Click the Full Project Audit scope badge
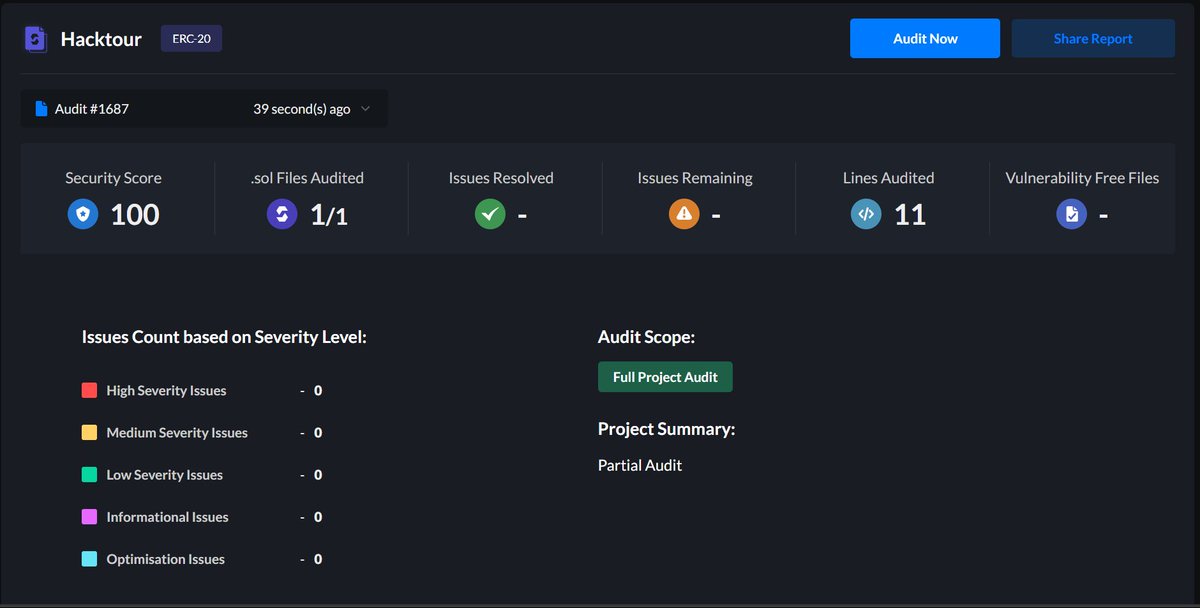This screenshot has width=1200, height=608. pos(665,377)
